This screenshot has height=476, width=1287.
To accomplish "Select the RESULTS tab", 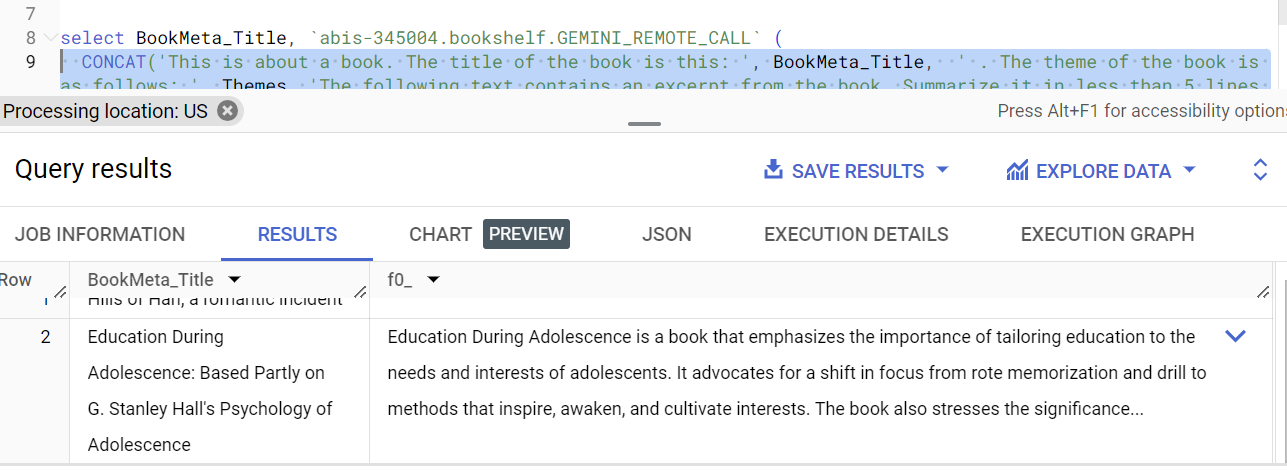I will pos(297,234).
